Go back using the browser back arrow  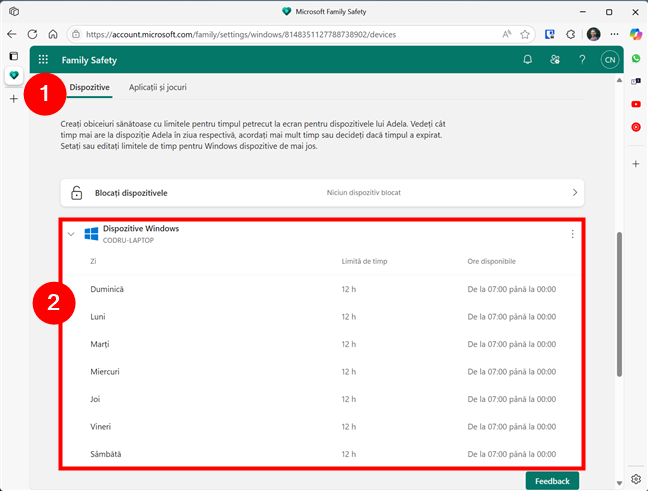(x=12, y=34)
